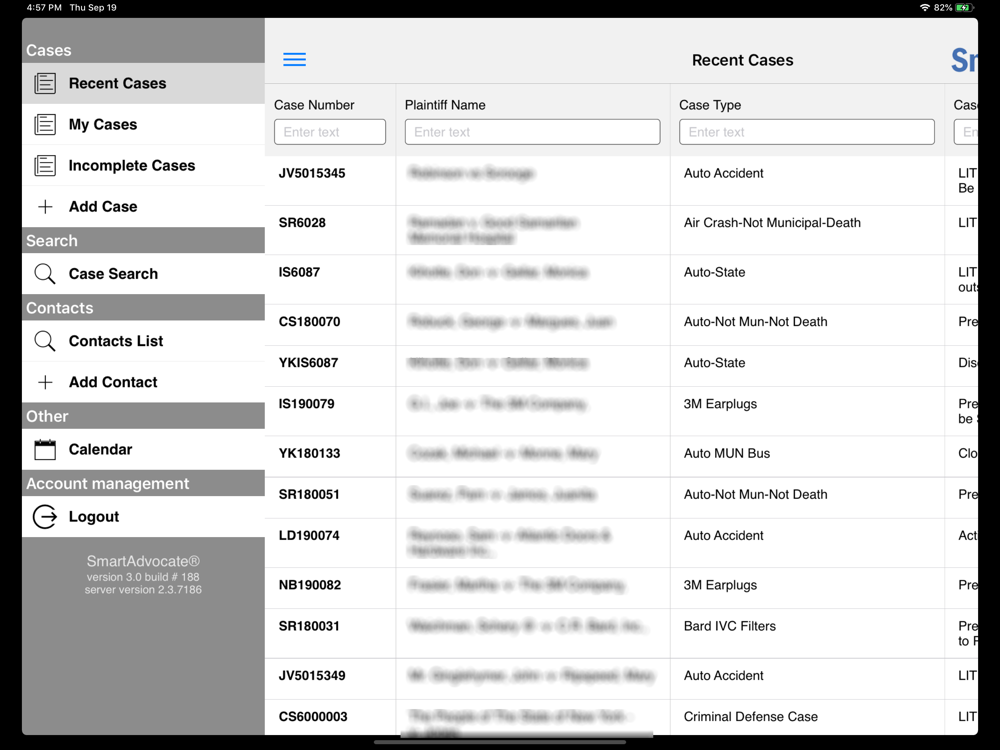Select Add Case menu item
Screen dimensions: 1000x750
tap(143, 207)
